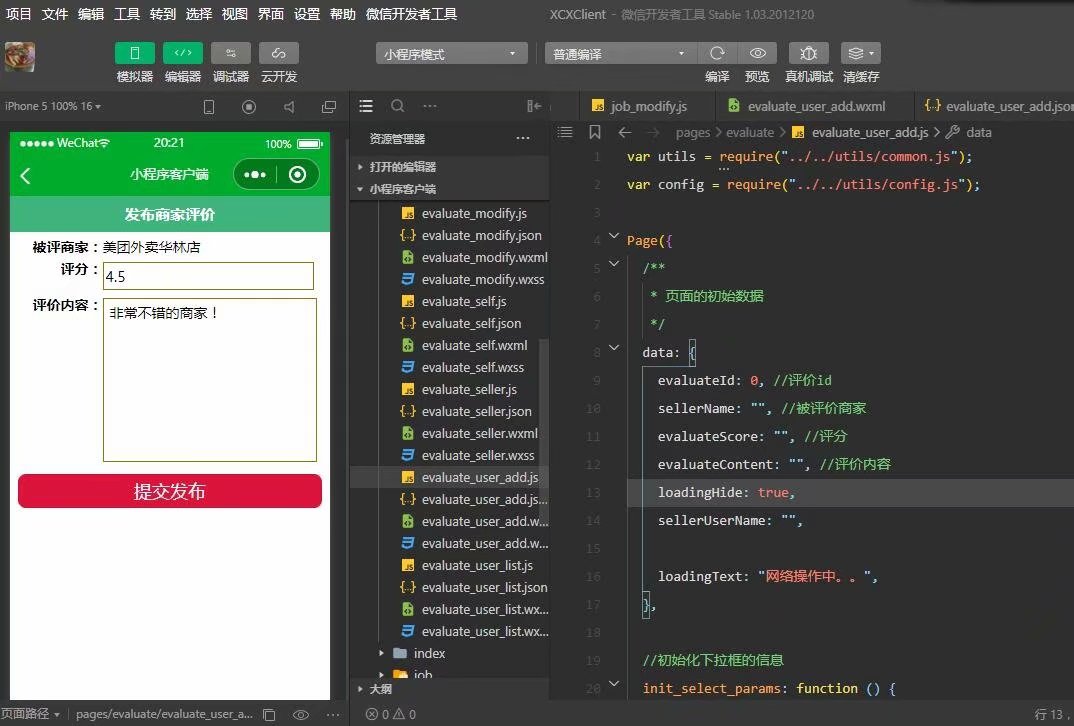The image size is (1074, 726).
Task: Open the mini program mode dropdown
Action: (451, 53)
